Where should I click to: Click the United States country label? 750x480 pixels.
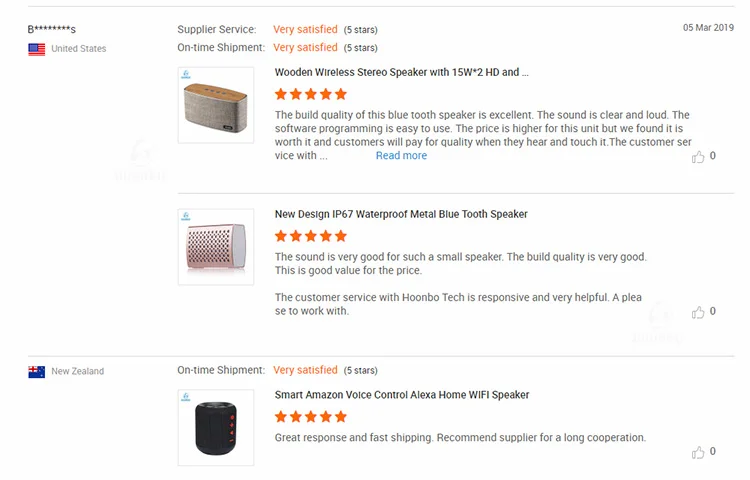click(79, 49)
